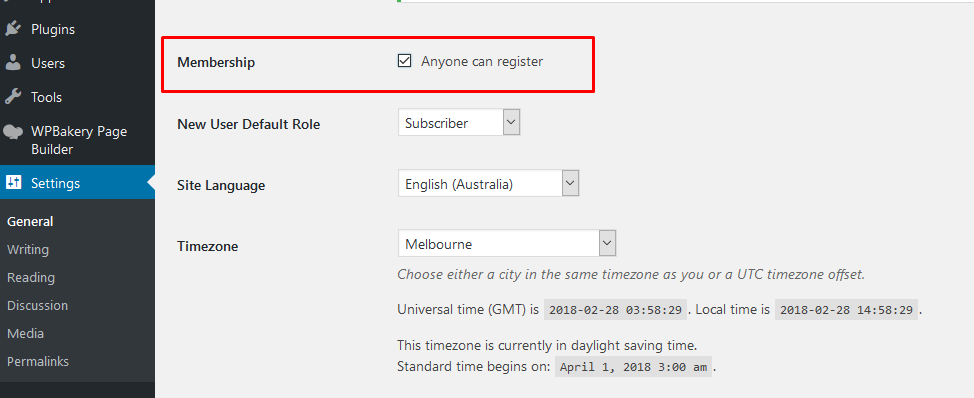Open the Reading settings submenu

tap(31, 278)
